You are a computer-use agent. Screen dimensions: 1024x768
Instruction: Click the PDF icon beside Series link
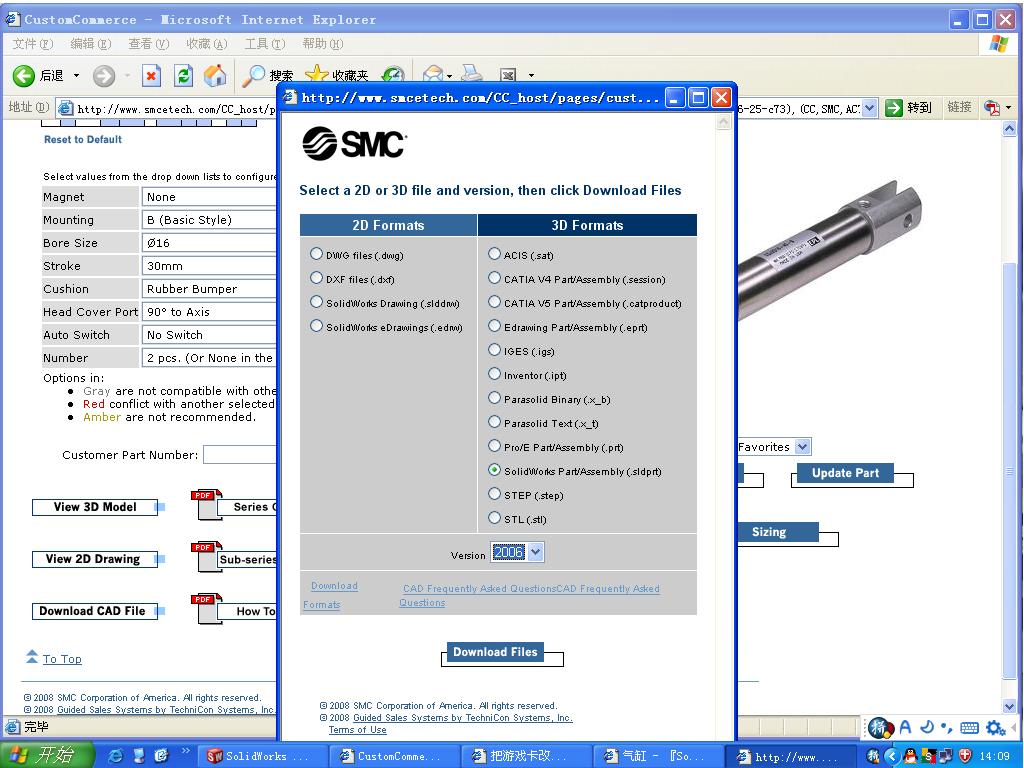tap(207, 505)
